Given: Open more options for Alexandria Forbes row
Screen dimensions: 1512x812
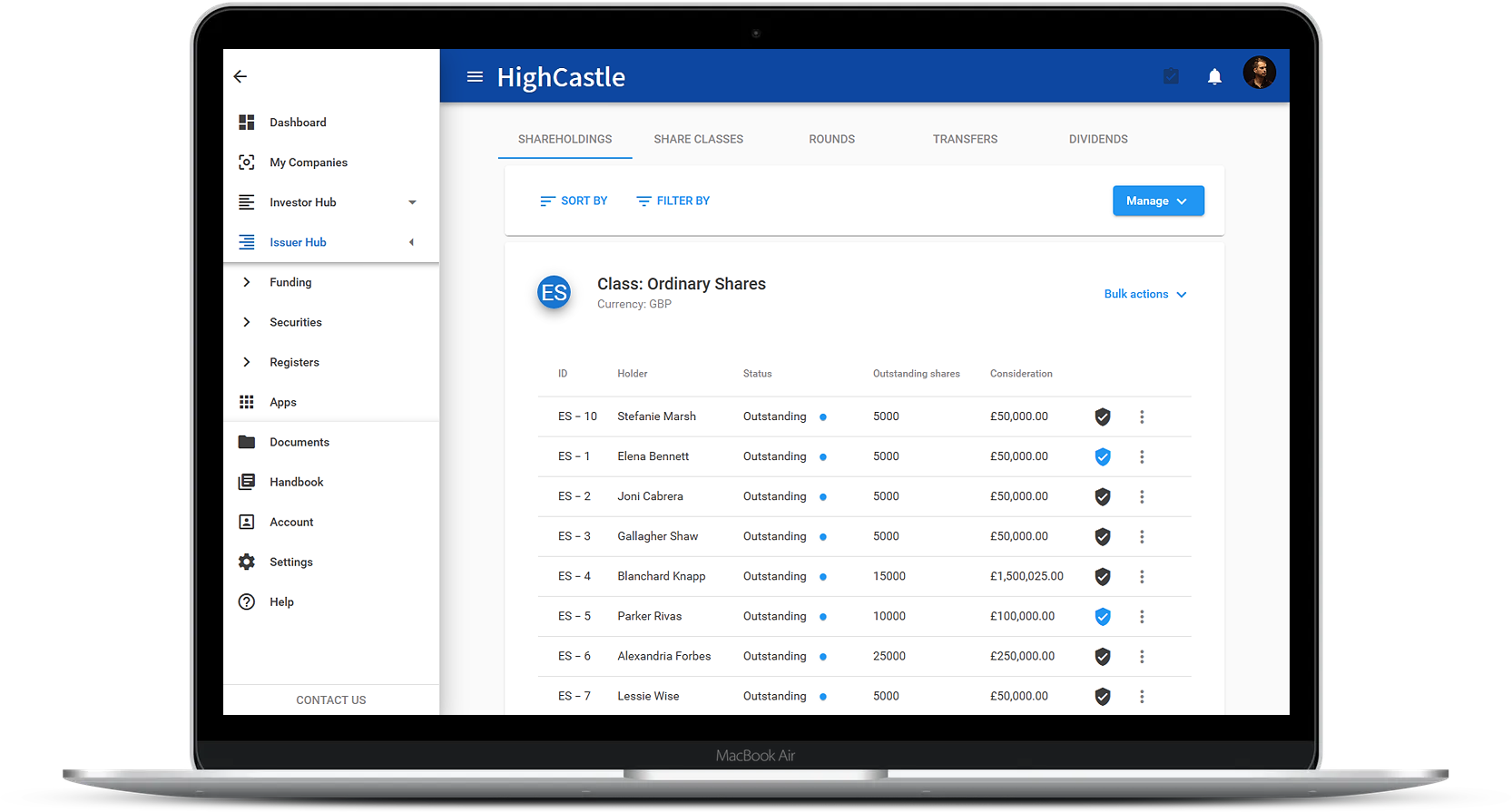Looking at the screenshot, I should pyautogui.click(x=1142, y=656).
